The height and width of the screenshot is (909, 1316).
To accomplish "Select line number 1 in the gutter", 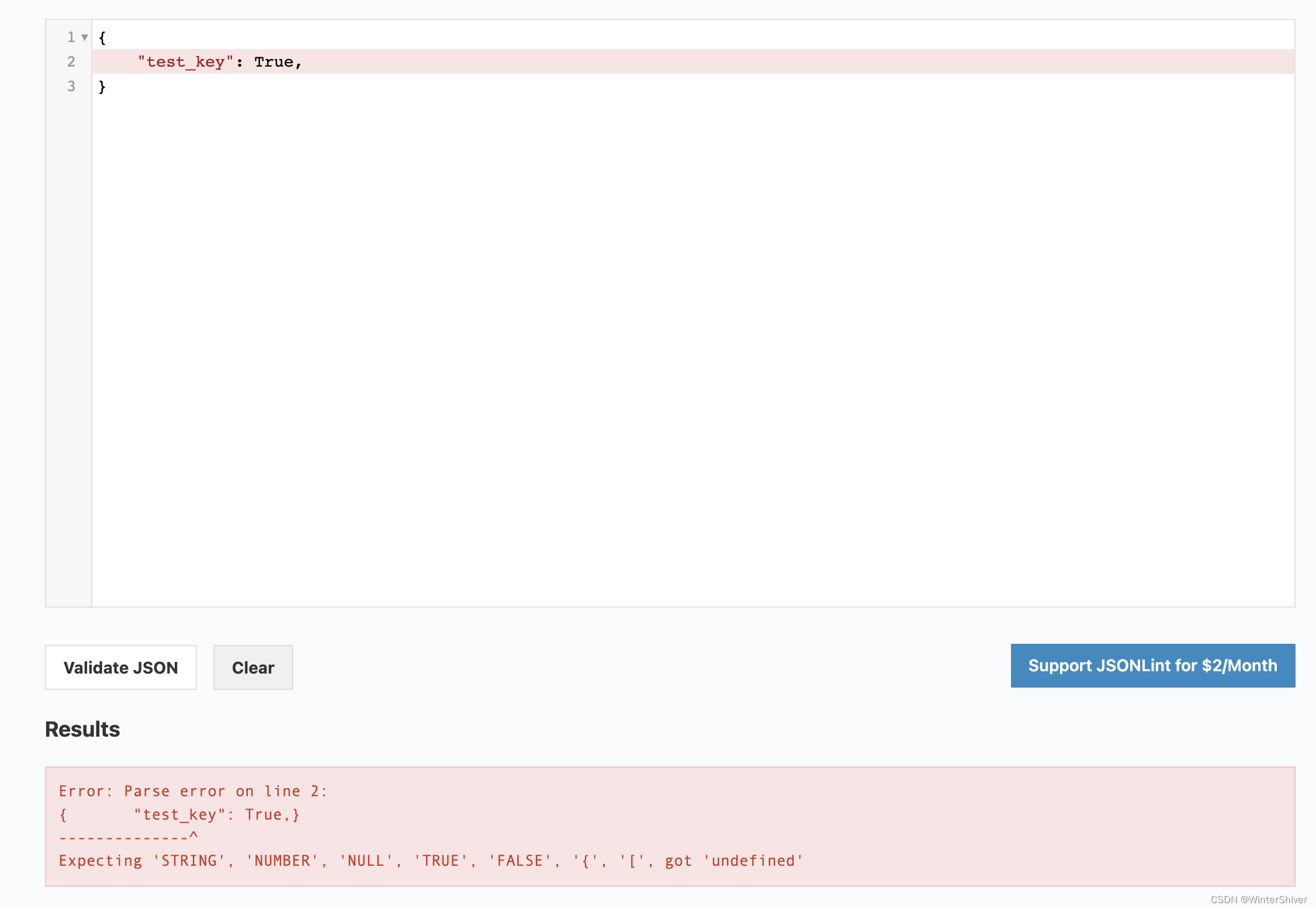I will coord(71,37).
